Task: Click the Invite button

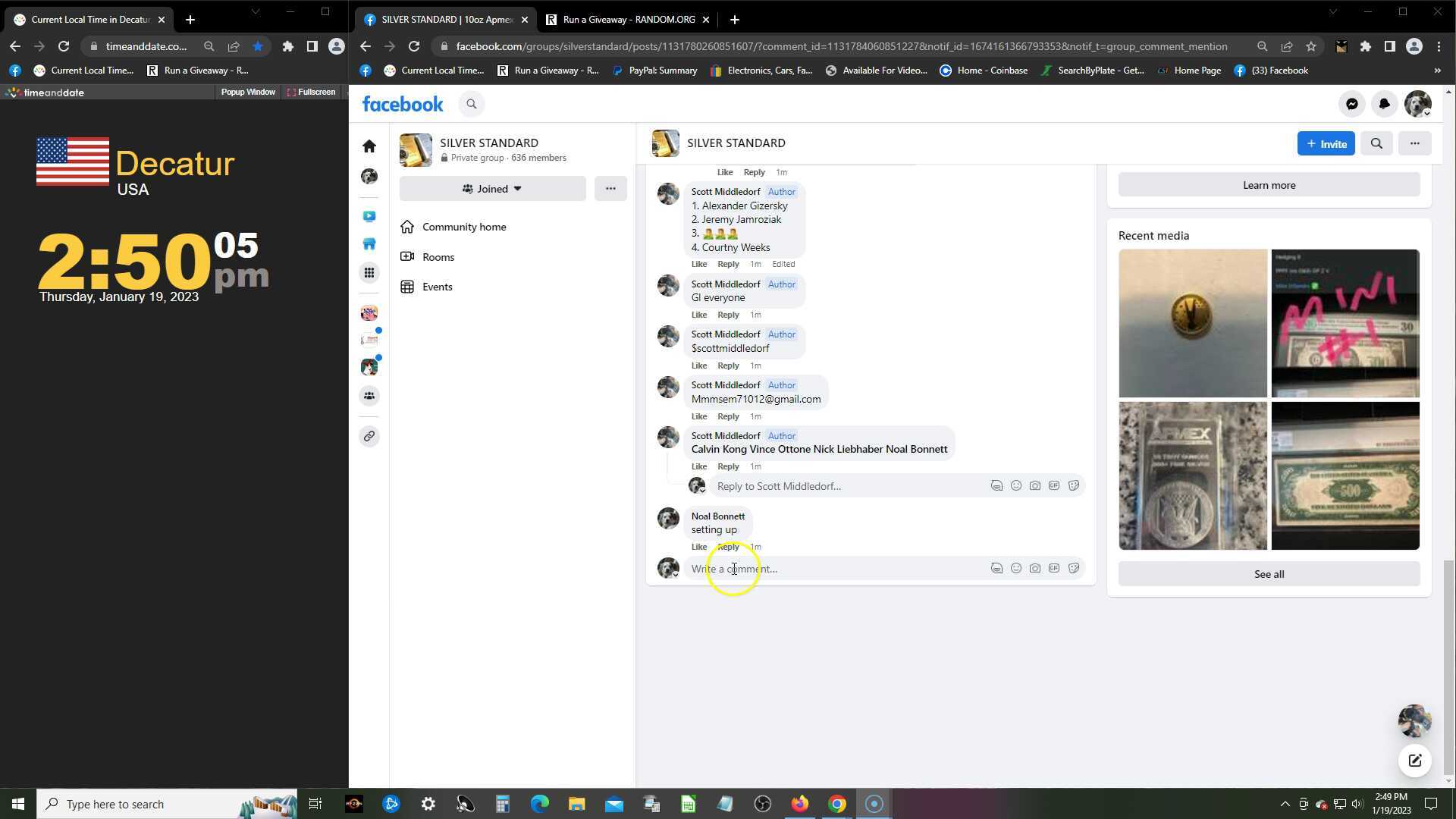Action: tap(1326, 143)
